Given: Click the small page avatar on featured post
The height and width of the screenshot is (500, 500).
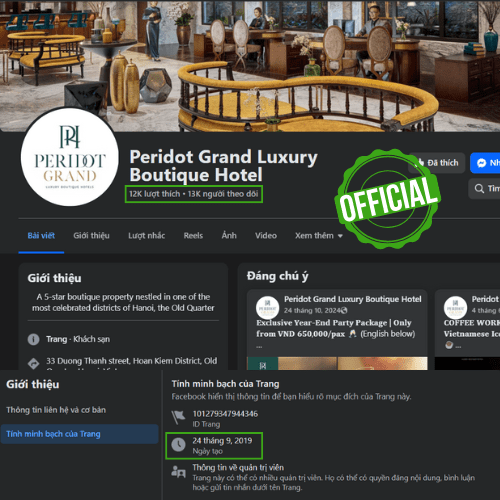Looking at the screenshot, I should click(267, 307).
